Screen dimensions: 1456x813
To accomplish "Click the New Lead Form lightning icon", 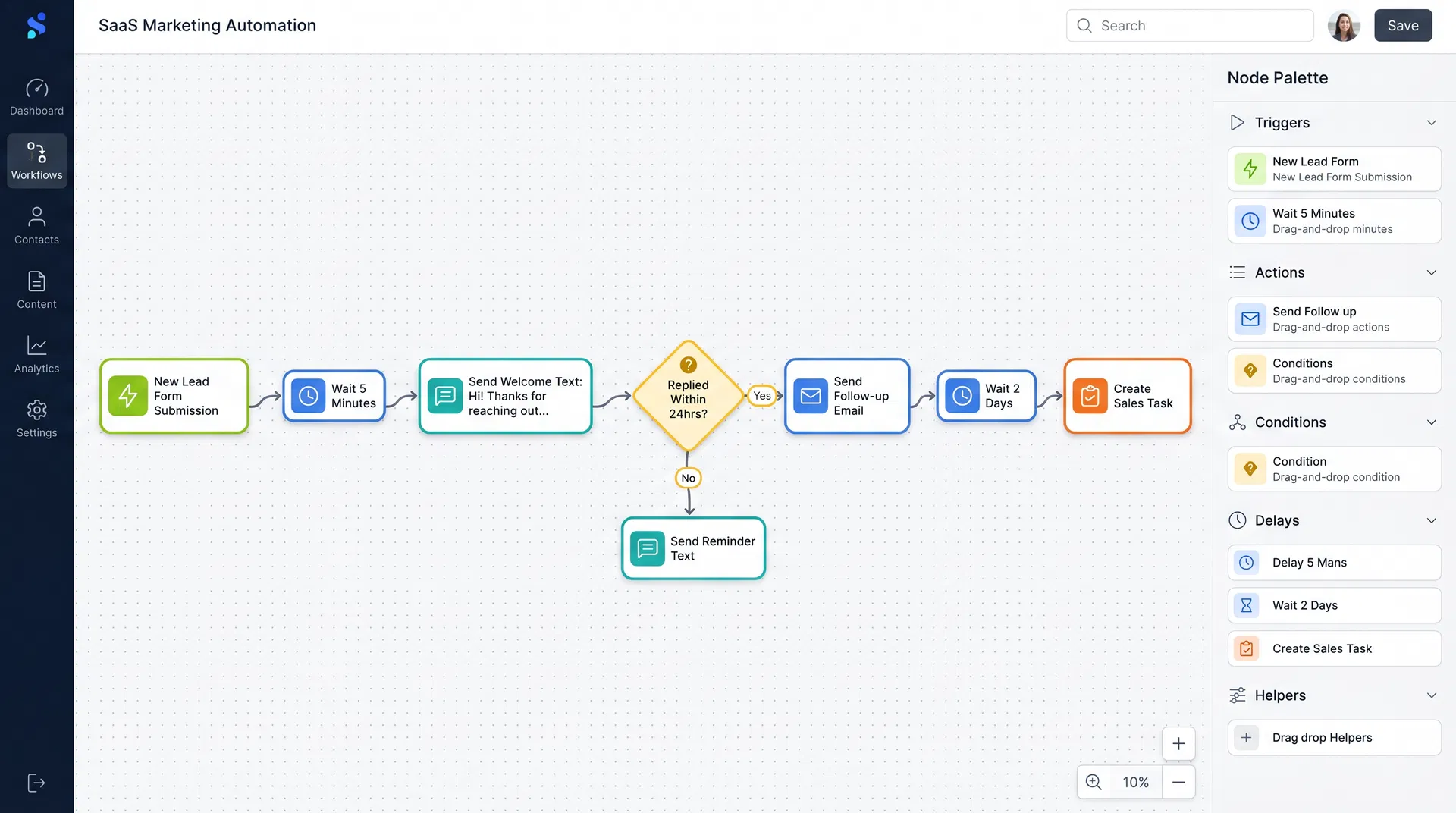I will coord(1250,168).
